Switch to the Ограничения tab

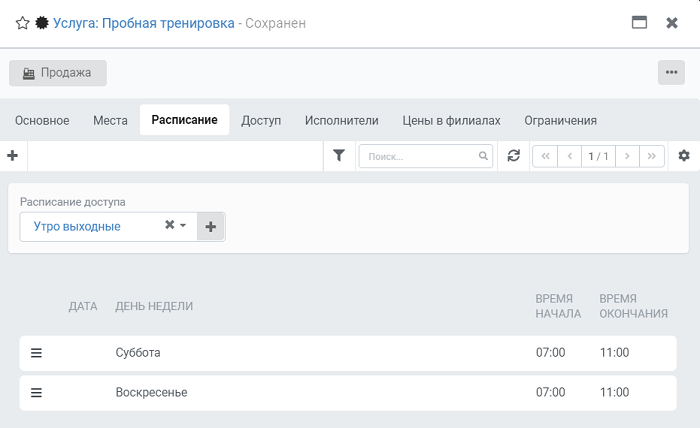(560, 121)
